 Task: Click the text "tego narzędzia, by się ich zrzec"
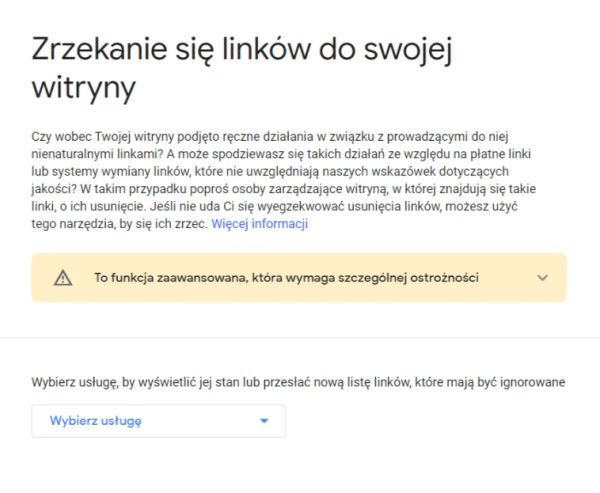(x=119, y=224)
